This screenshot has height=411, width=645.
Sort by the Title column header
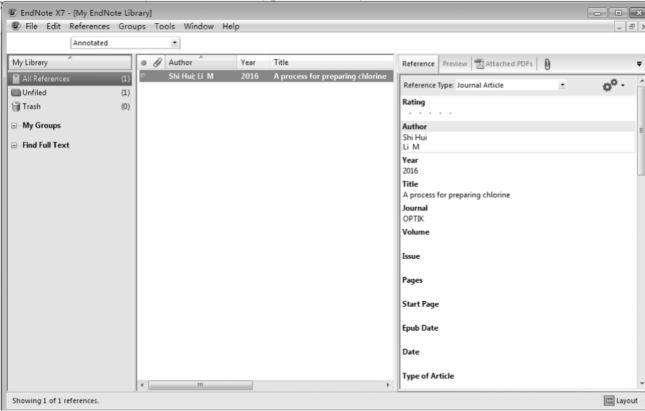[x=331, y=63]
